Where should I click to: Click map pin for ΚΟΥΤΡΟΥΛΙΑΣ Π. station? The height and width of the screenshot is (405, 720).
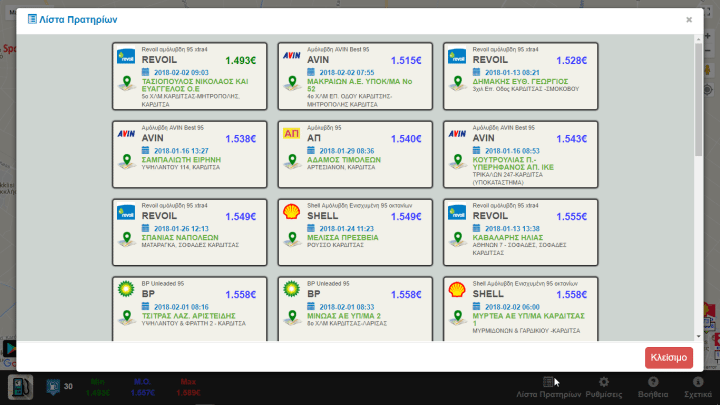tap(458, 161)
